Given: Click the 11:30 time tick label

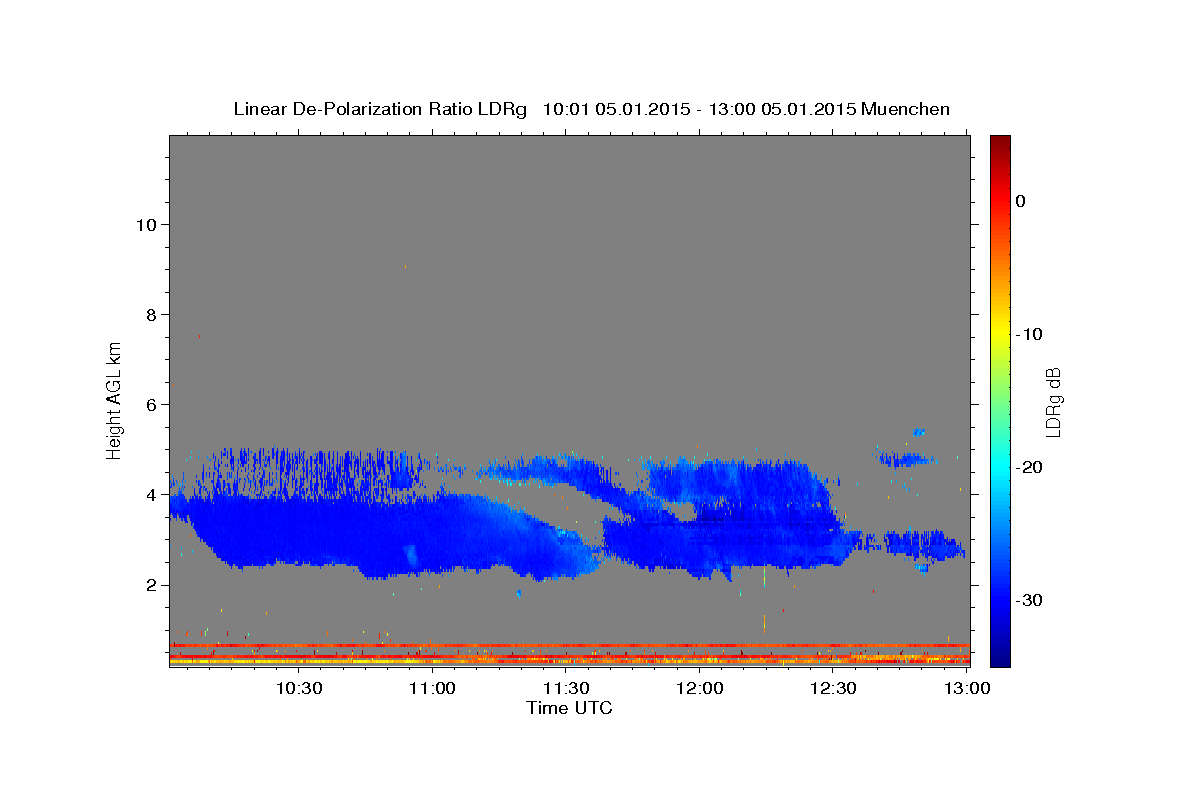Looking at the screenshot, I should [566, 688].
